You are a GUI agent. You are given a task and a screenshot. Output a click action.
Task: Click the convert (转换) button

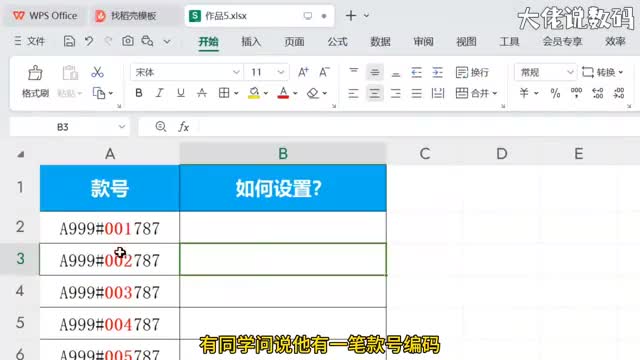pyautogui.click(x=602, y=72)
